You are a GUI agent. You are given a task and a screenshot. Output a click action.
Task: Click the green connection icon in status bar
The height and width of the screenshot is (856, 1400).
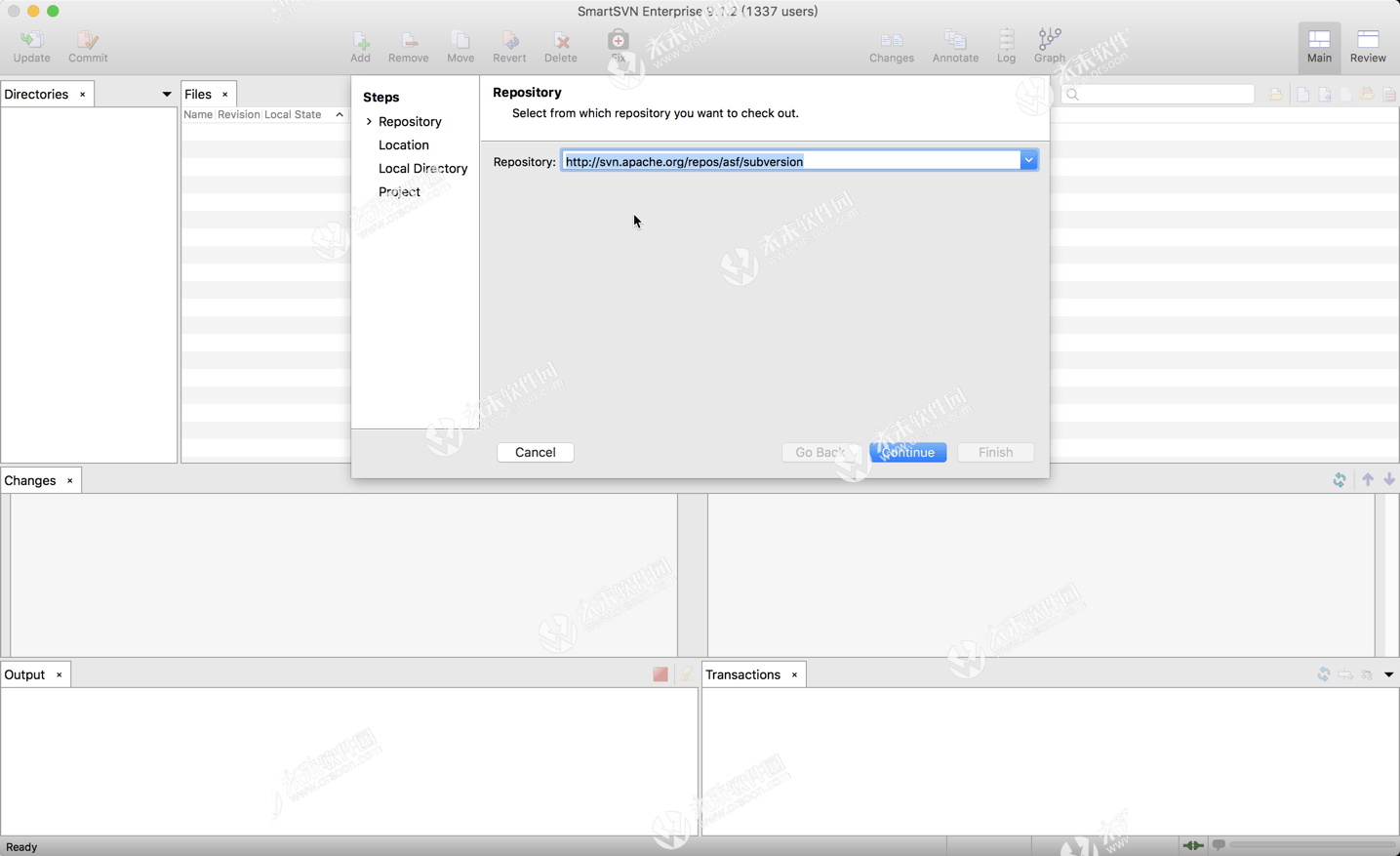coord(1192,845)
